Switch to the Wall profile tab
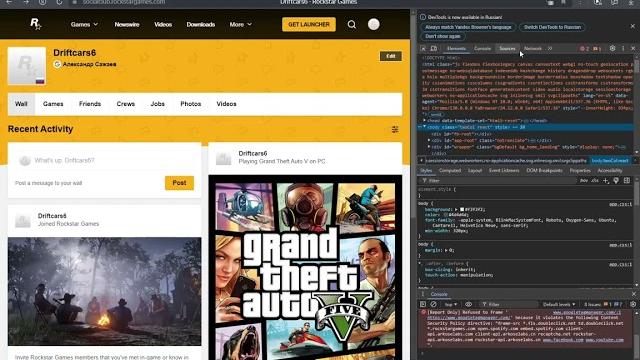 [x=21, y=104]
